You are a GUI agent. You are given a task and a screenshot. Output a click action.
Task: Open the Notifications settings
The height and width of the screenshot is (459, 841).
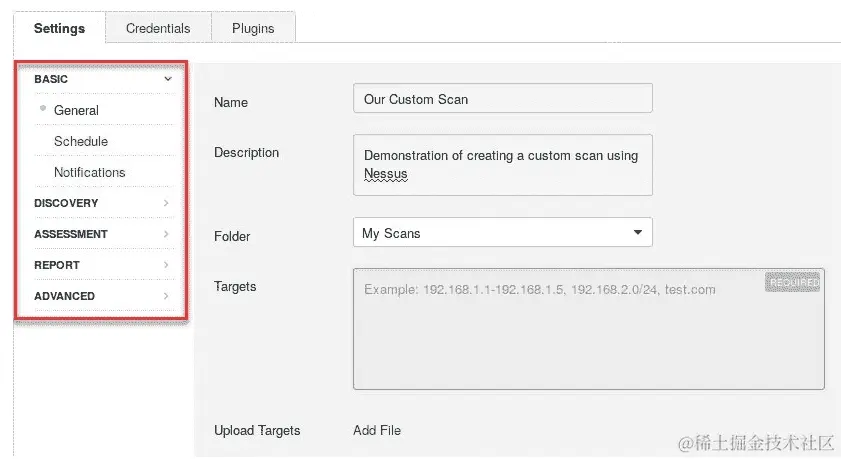pyautogui.click(x=90, y=172)
